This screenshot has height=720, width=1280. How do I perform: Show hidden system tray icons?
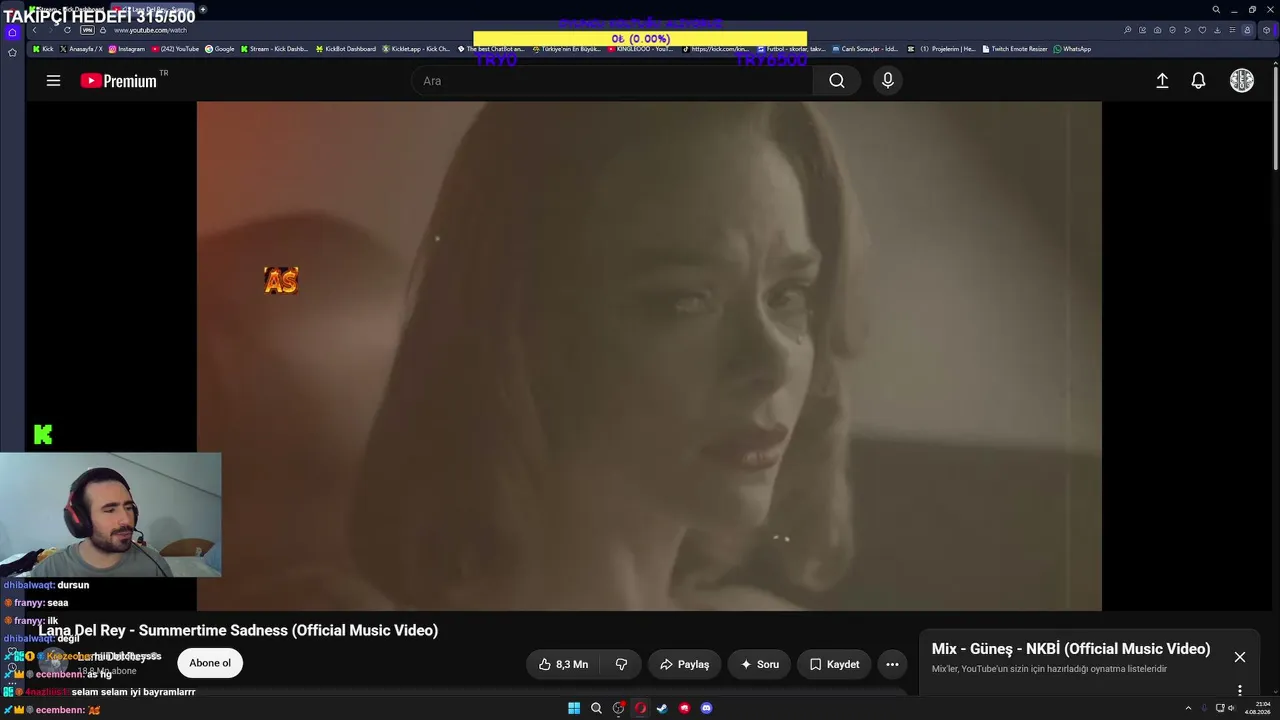pyautogui.click(x=1188, y=708)
